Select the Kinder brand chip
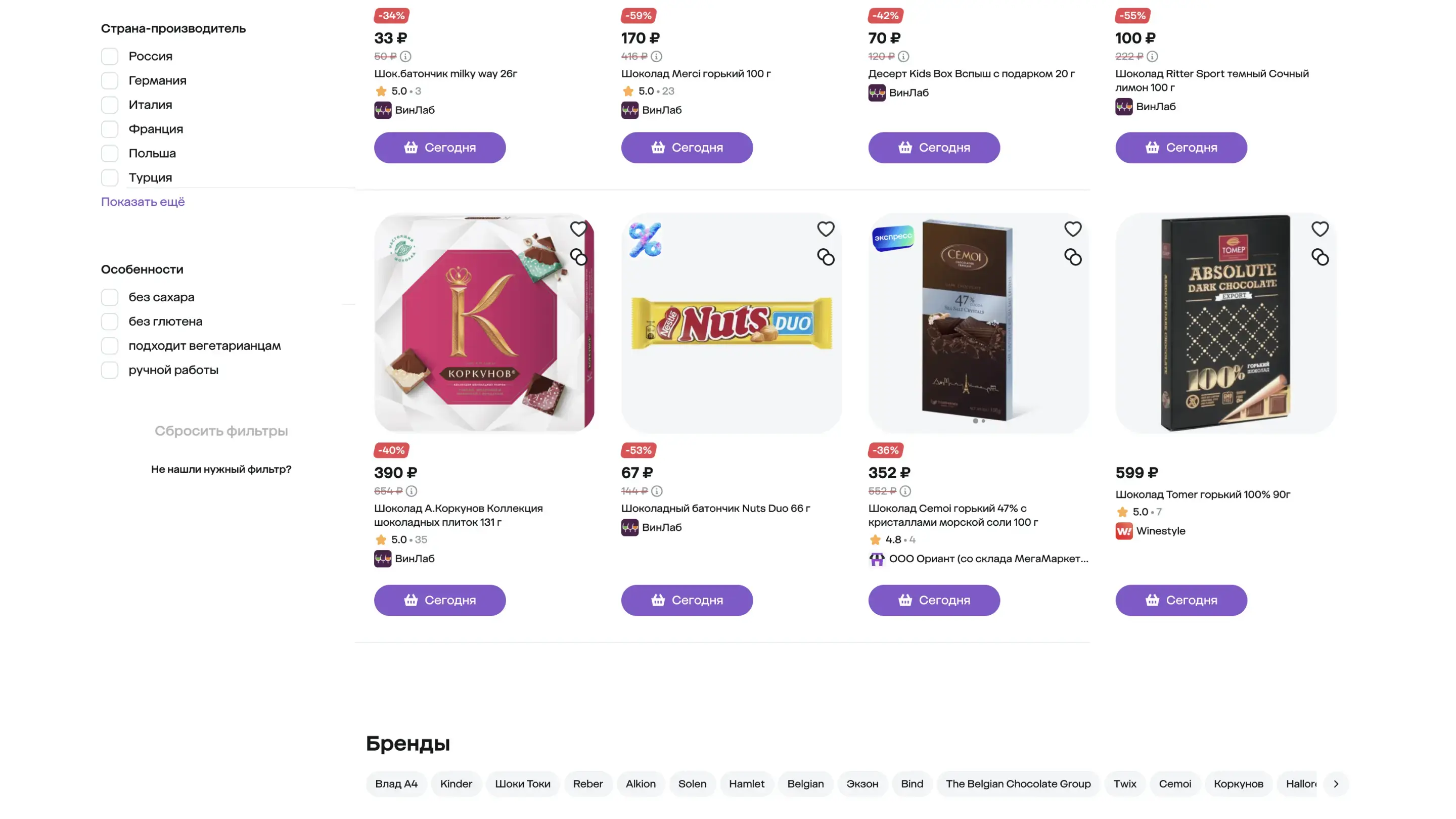 456,784
